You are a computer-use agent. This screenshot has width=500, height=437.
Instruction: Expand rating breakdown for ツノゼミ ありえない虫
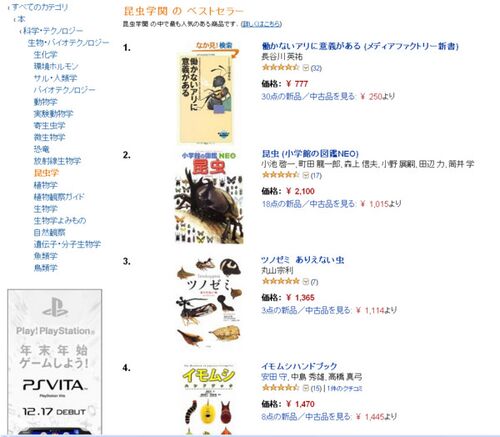(x=306, y=282)
